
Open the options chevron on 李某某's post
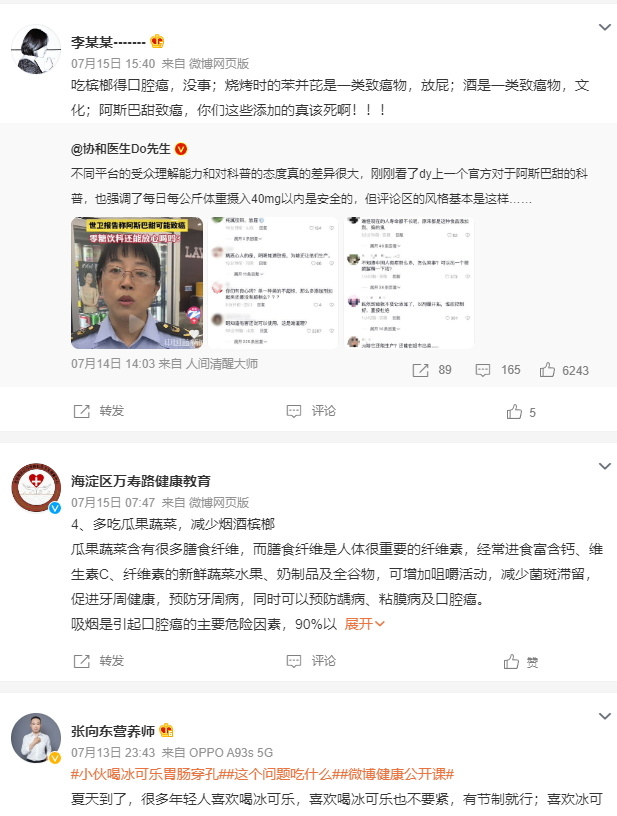[605, 27]
